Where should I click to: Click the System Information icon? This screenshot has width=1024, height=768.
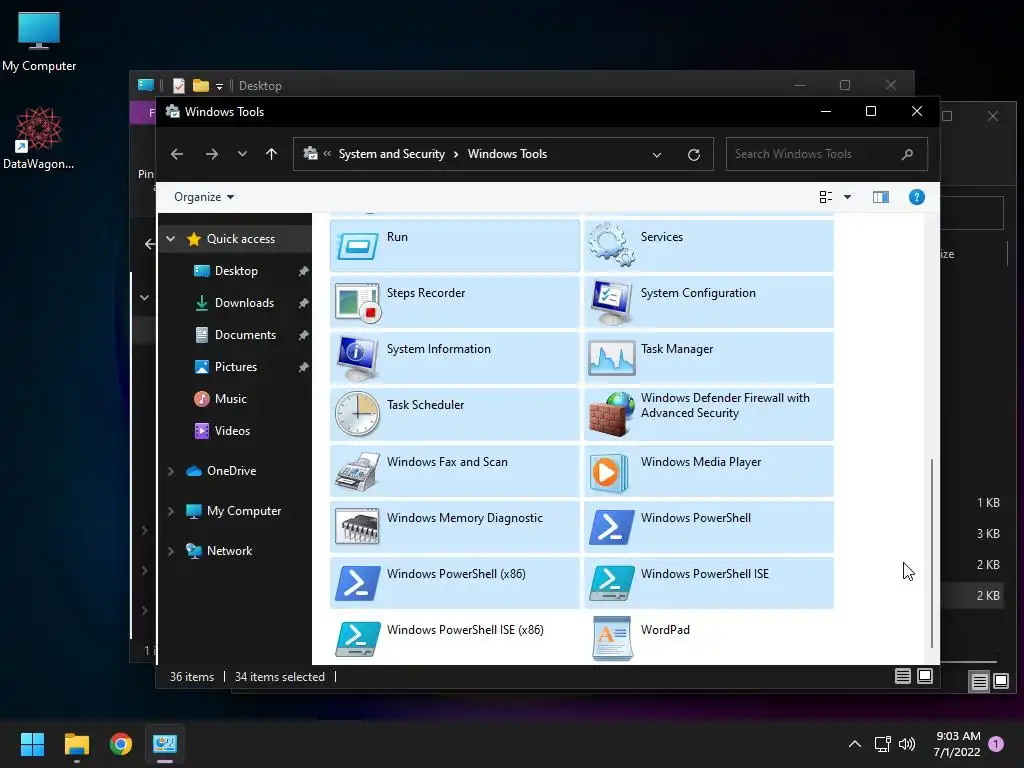[x=357, y=359]
